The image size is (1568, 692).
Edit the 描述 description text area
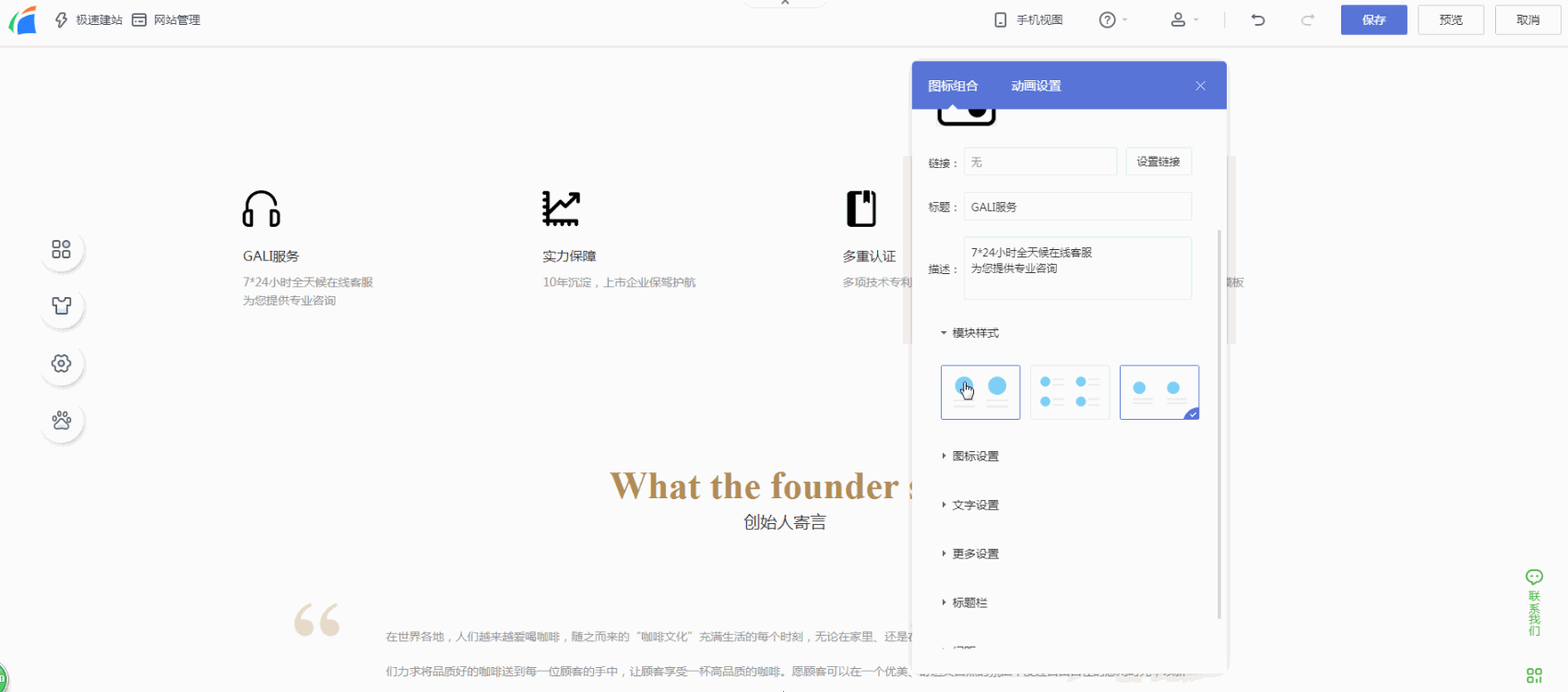[x=1077, y=268]
